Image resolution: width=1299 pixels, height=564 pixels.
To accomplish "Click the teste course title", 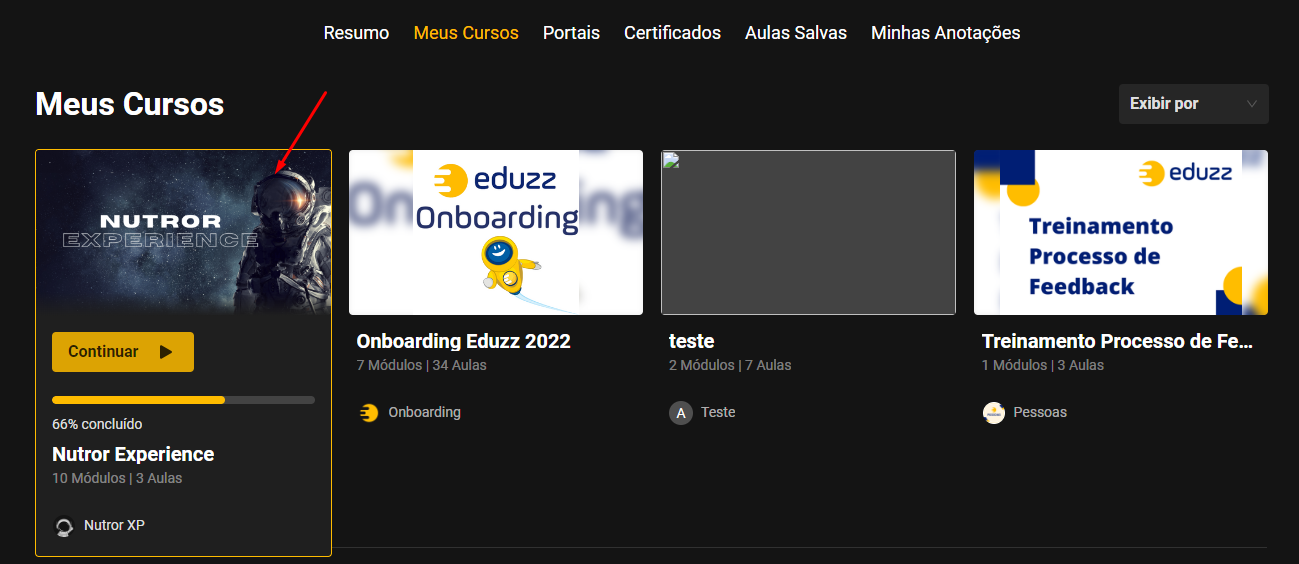I will (691, 341).
